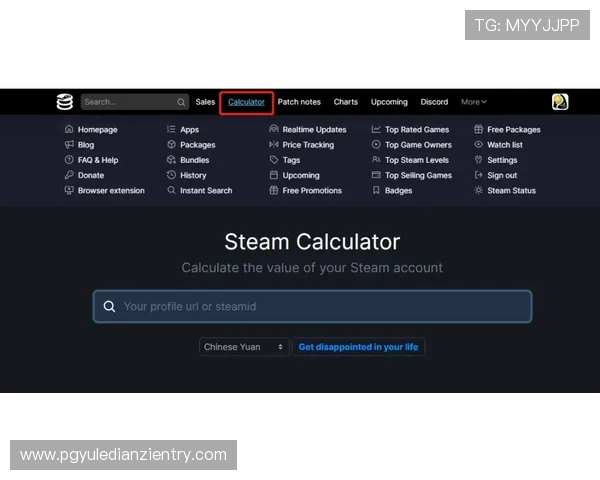Click the Watch list eye icon
This screenshot has width=600, height=480.
pyautogui.click(x=478, y=144)
